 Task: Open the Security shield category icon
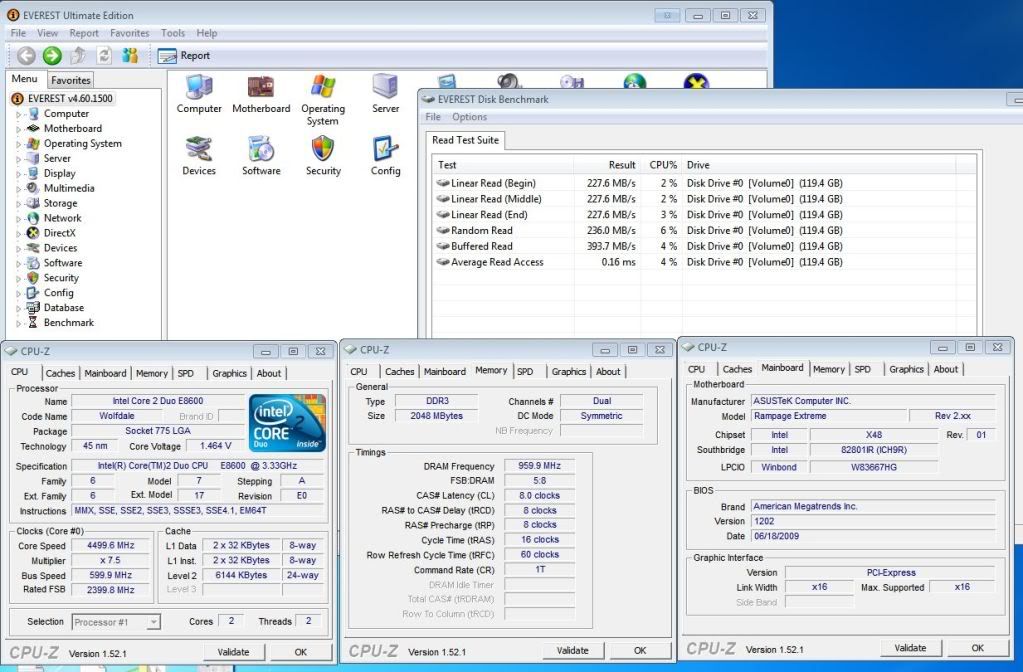pos(323,156)
